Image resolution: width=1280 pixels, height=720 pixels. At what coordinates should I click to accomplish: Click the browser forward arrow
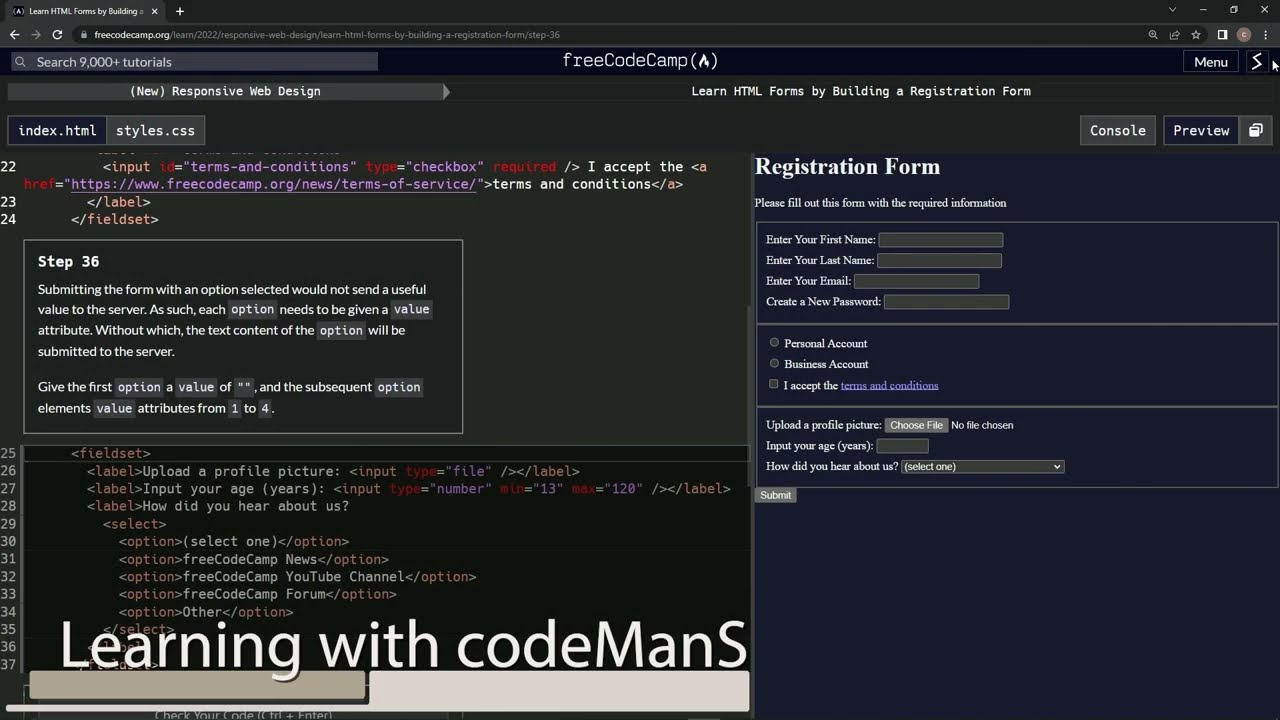tap(36, 34)
